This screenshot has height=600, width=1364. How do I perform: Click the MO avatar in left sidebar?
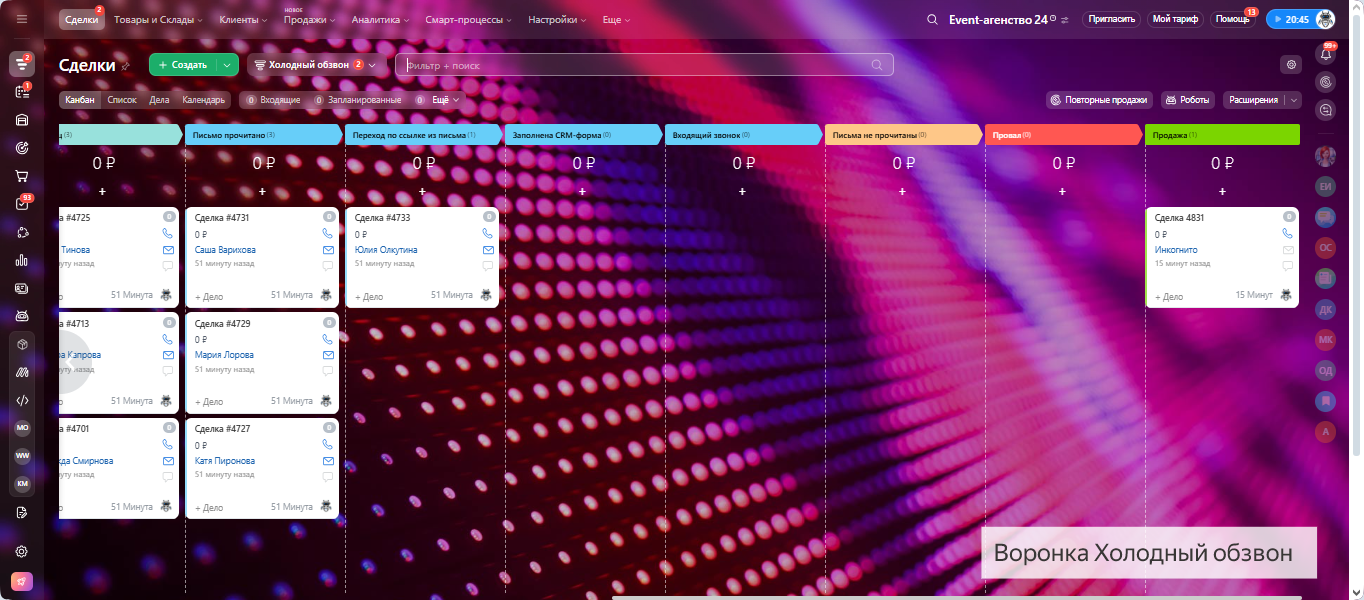[22, 428]
